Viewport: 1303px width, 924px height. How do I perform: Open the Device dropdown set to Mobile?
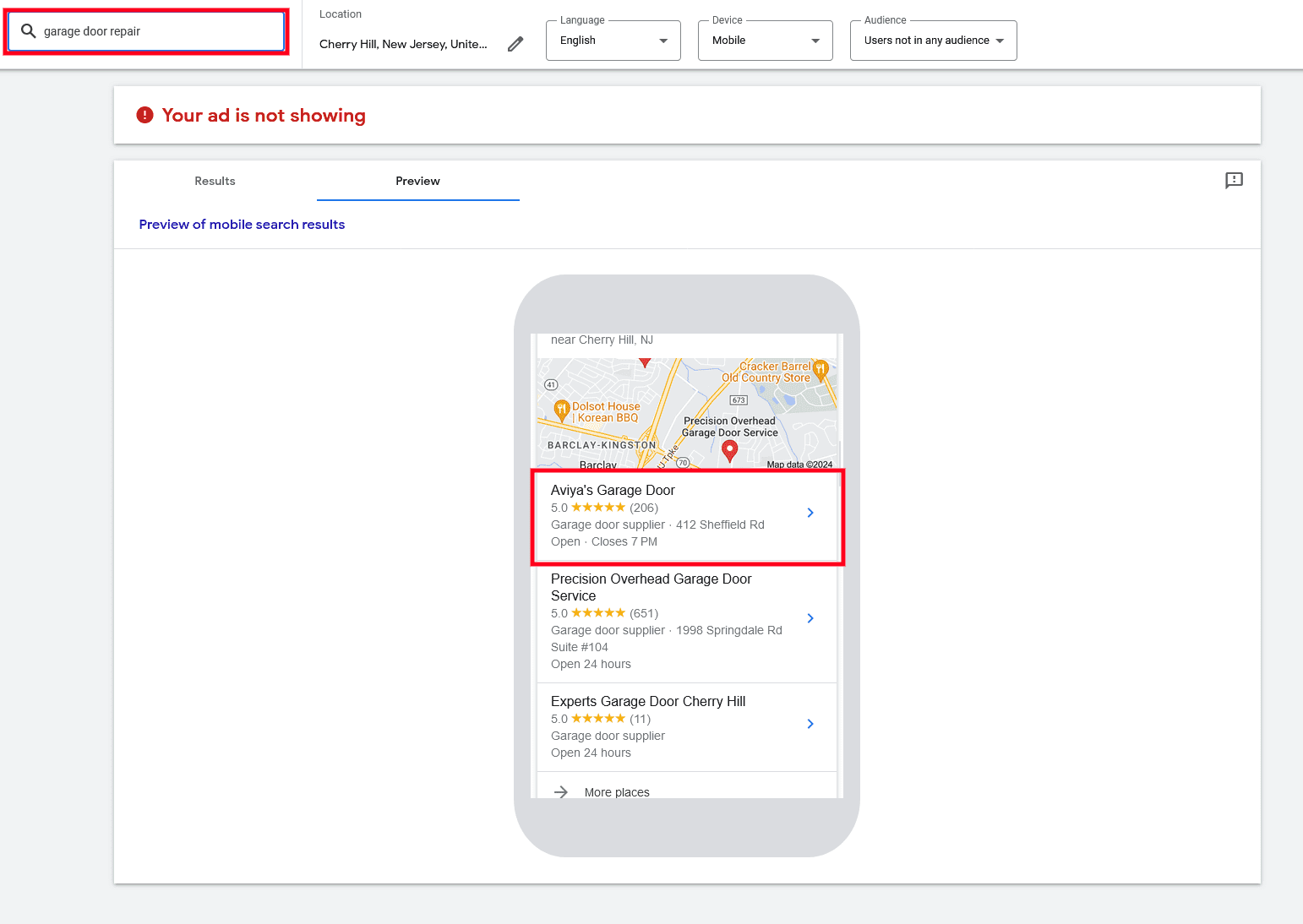coord(766,41)
